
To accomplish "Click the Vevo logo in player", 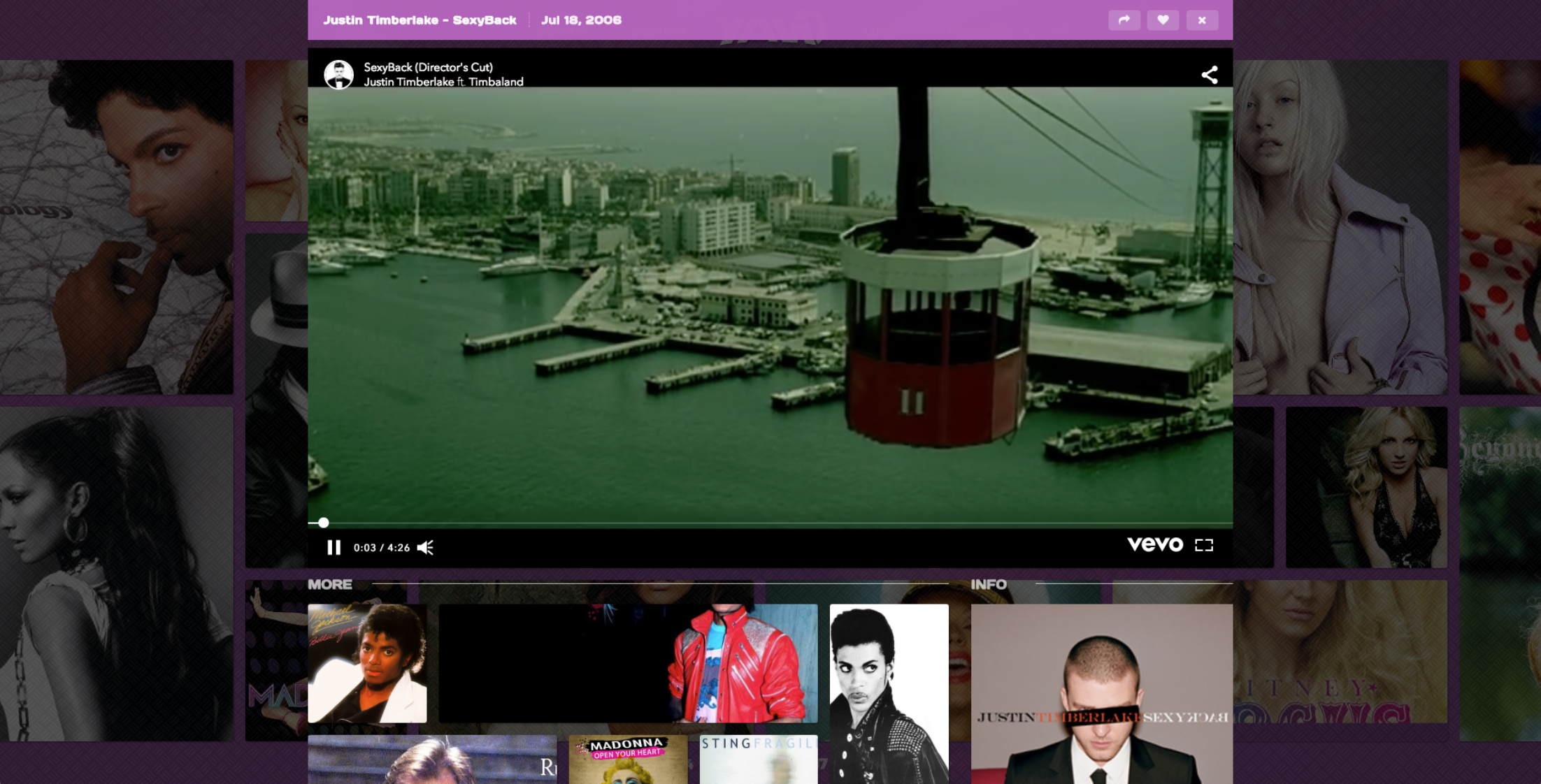I will (1155, 545).
